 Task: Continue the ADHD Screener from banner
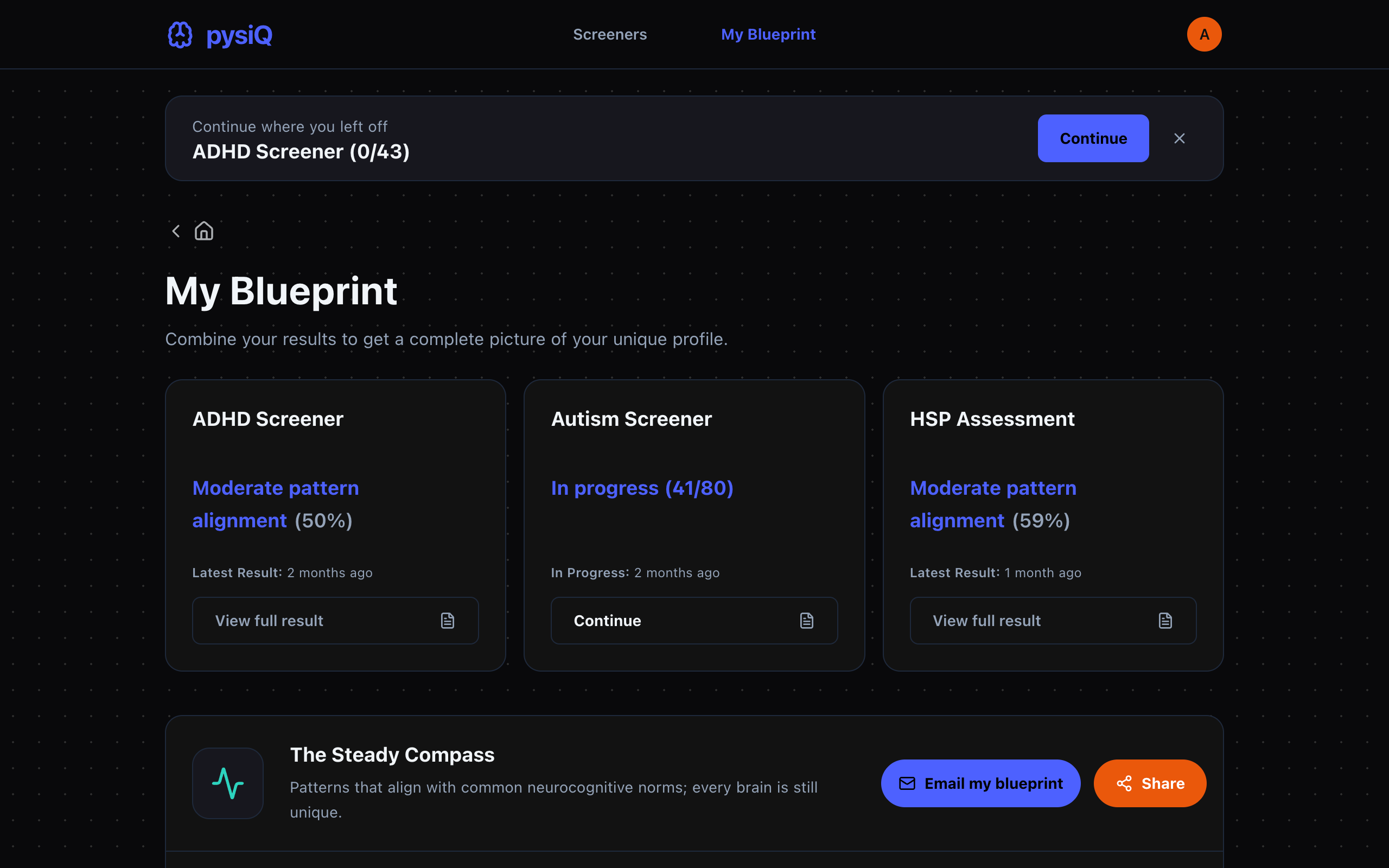(1093, 138)
